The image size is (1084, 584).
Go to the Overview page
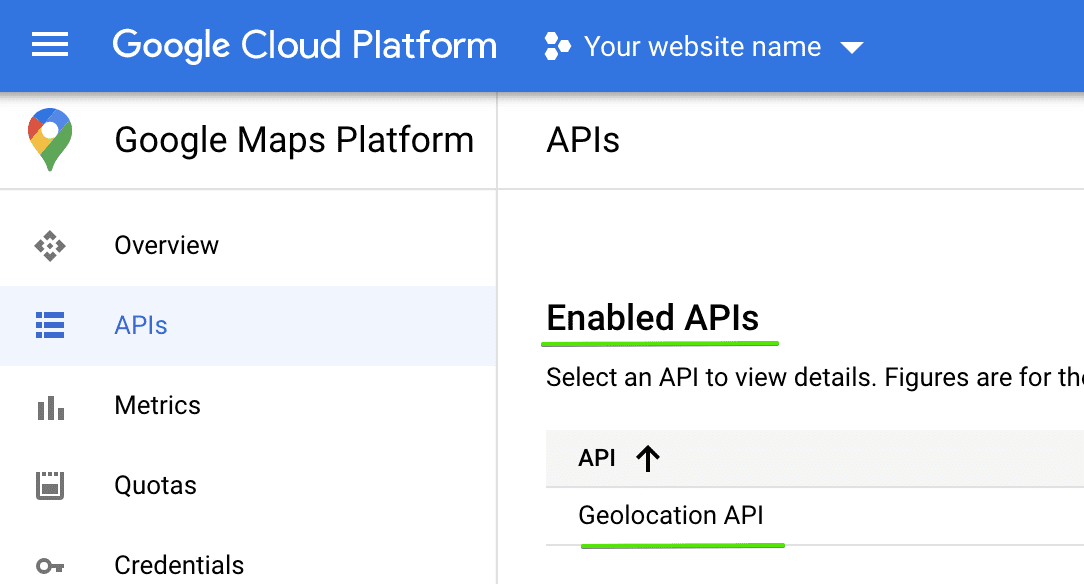[166, 246]
